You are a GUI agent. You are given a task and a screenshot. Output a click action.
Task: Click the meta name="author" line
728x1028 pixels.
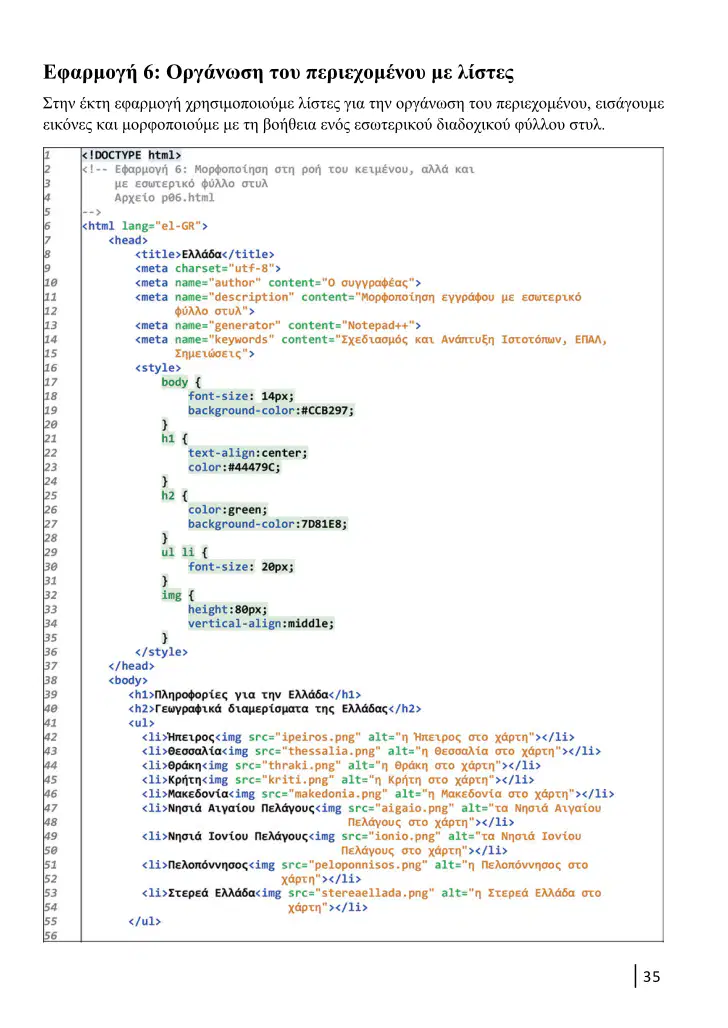(278, 283)
